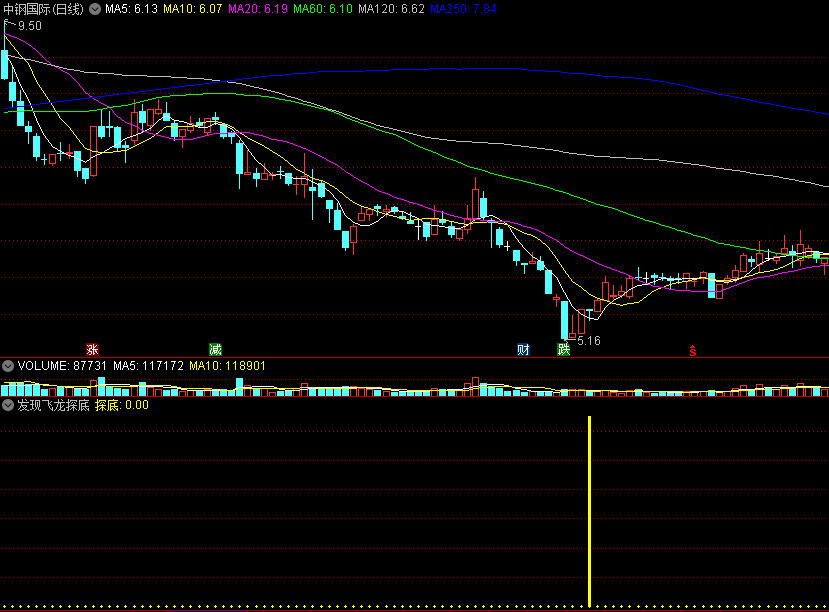Screen dimensions: 829x612
Task: Click the yellow 探底 signal bar
Action: pyautogui.click(x=589, y=512)
